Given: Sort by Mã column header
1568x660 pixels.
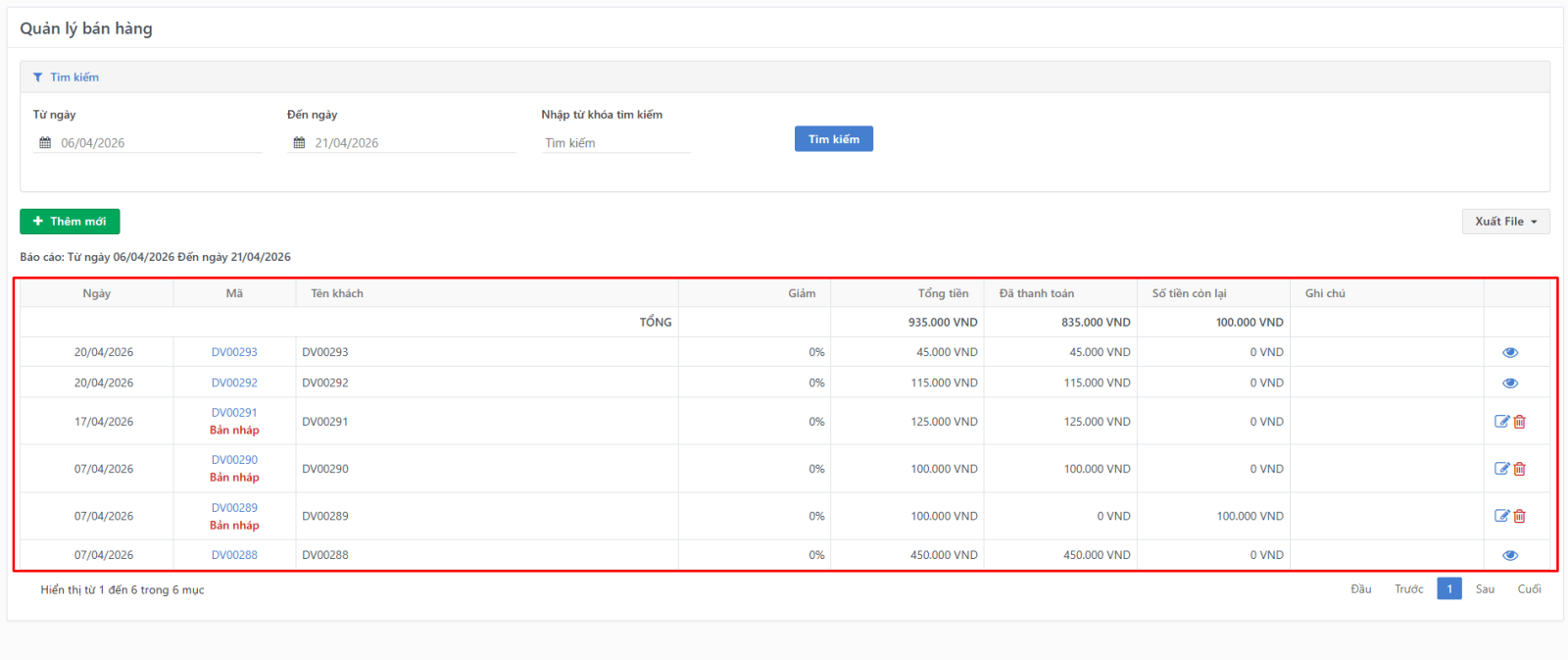Looking at the screenshot, I should [x=234, y=293].
